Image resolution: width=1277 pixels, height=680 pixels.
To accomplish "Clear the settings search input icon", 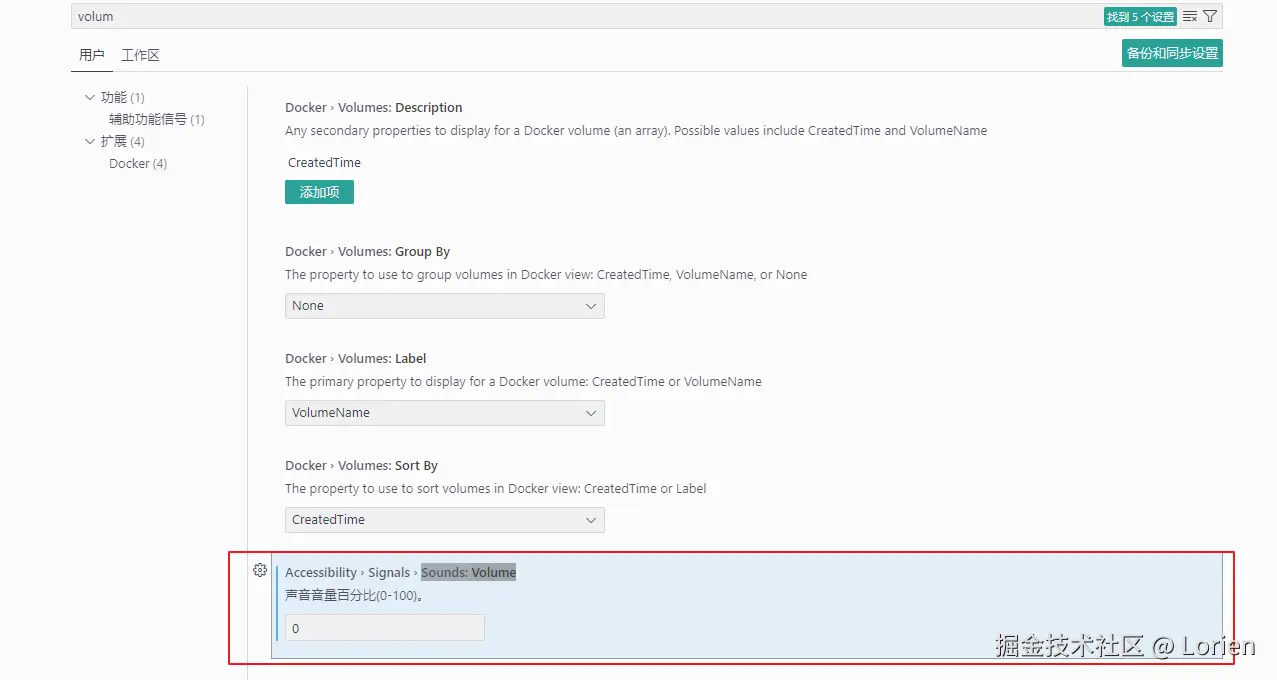I will click(x=1190, y=17).
